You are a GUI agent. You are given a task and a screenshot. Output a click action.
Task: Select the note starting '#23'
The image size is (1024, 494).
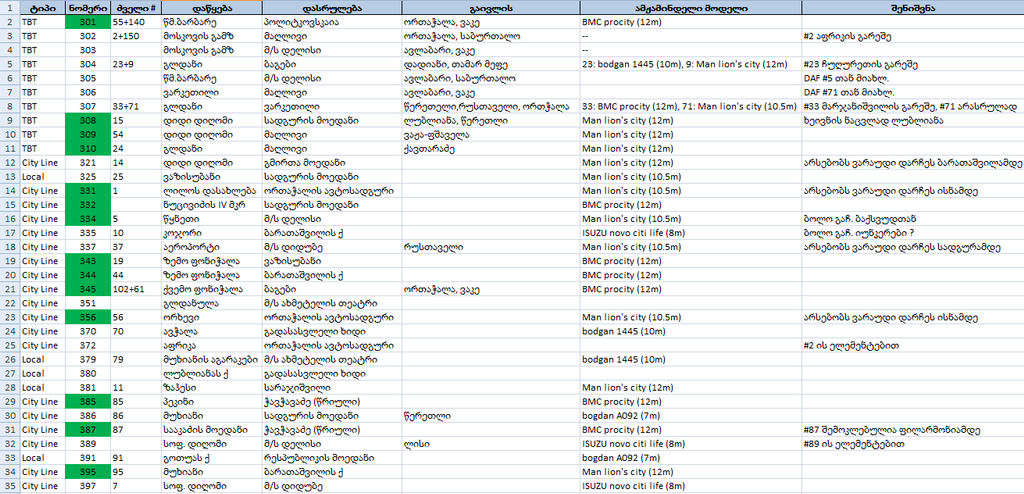click(912, 64)
